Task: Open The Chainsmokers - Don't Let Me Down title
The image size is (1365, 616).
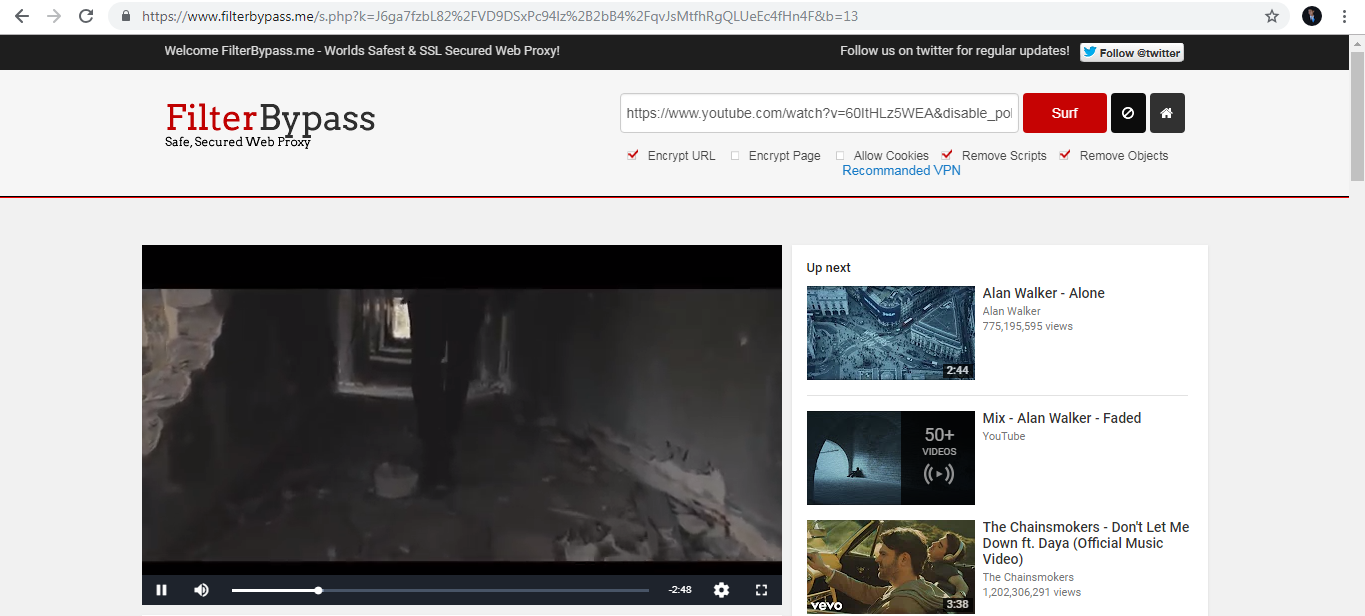Action: click(x=1086, y=543)
